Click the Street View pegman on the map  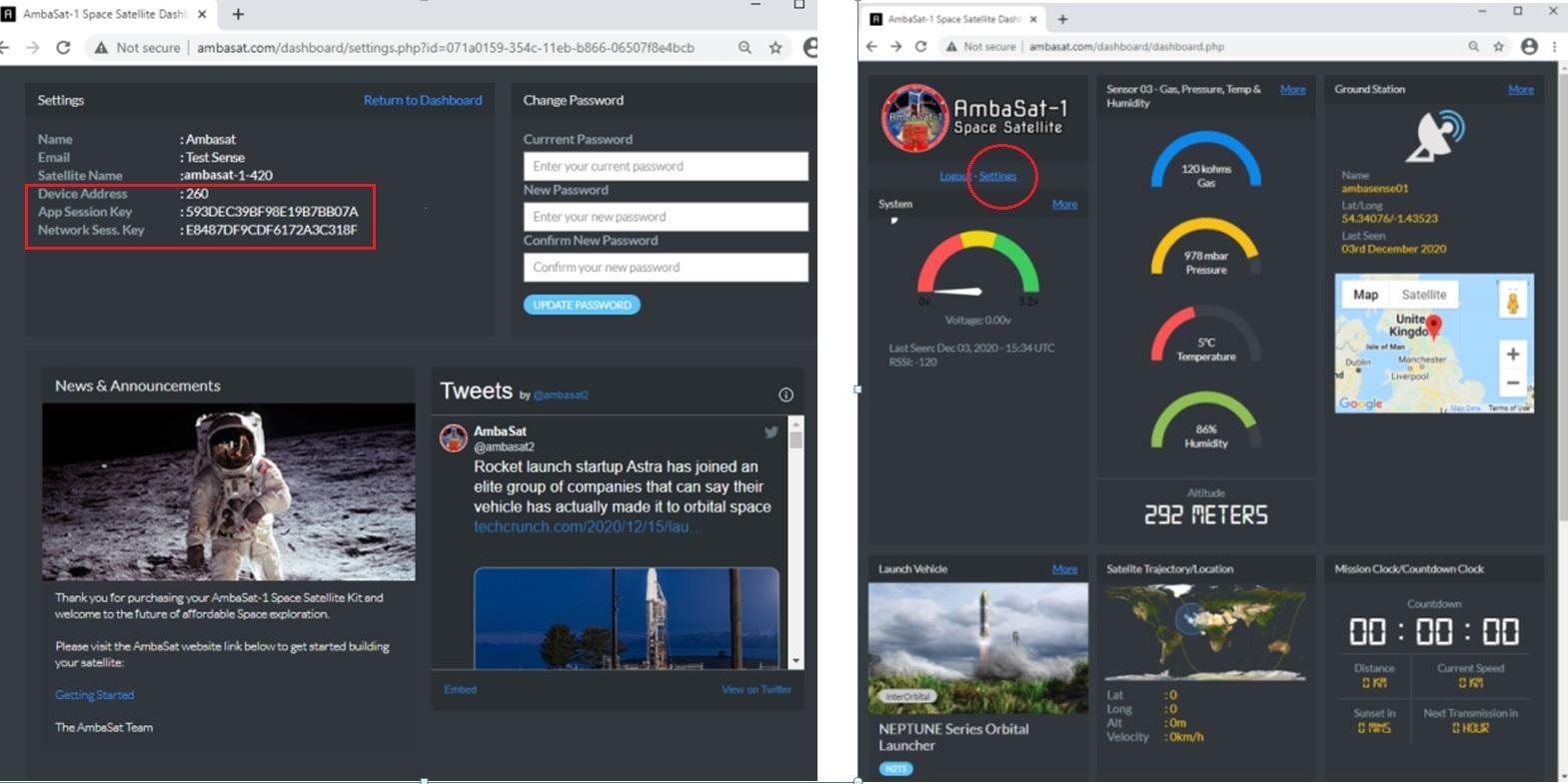pyautogui.click(x=1512, y=302)
